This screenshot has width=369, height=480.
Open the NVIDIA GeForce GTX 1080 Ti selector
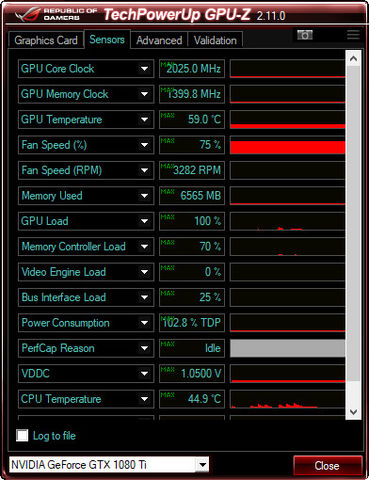click(109, 464)
